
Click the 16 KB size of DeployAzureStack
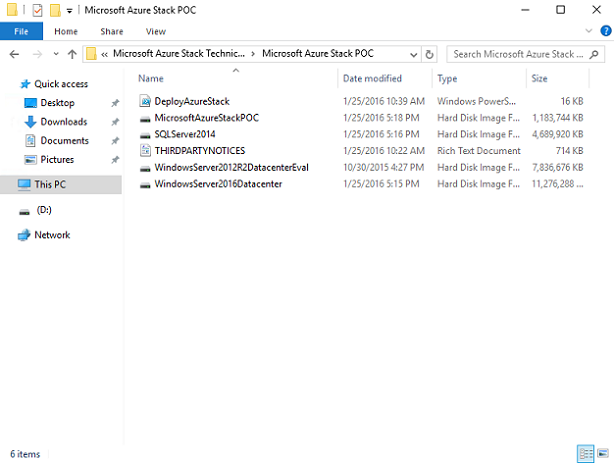pos(572,101)
